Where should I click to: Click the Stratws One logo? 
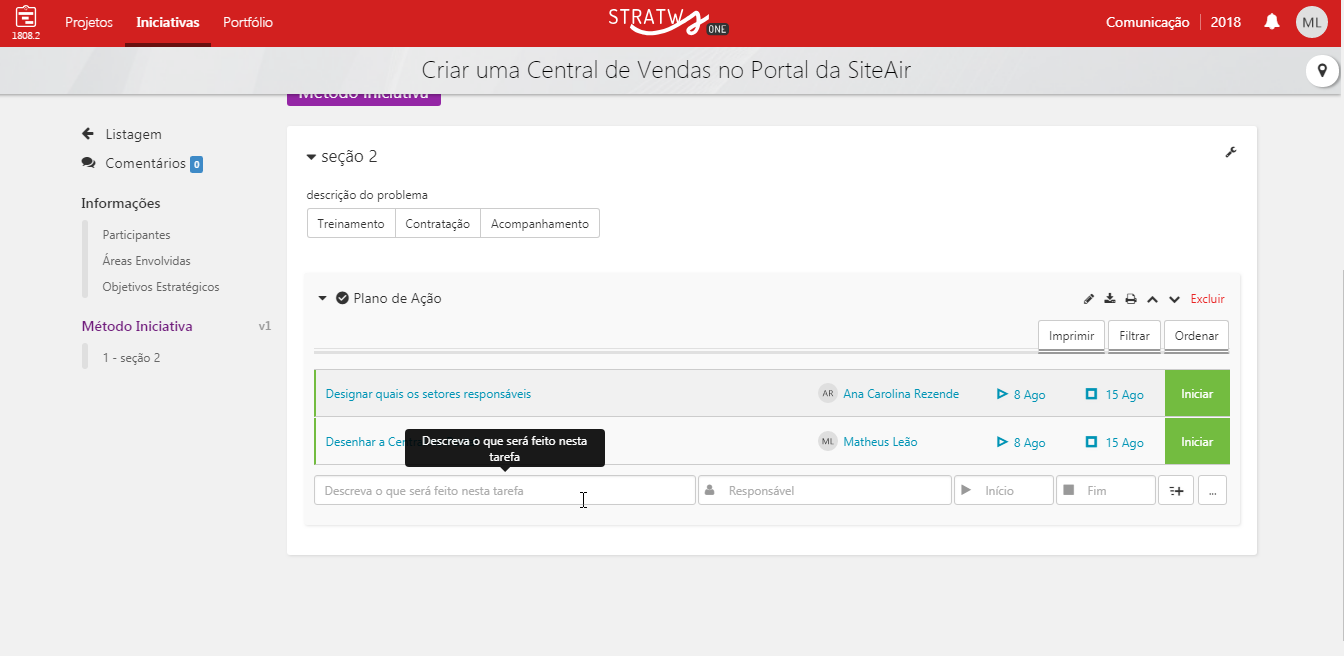click(x=668, y=22)
